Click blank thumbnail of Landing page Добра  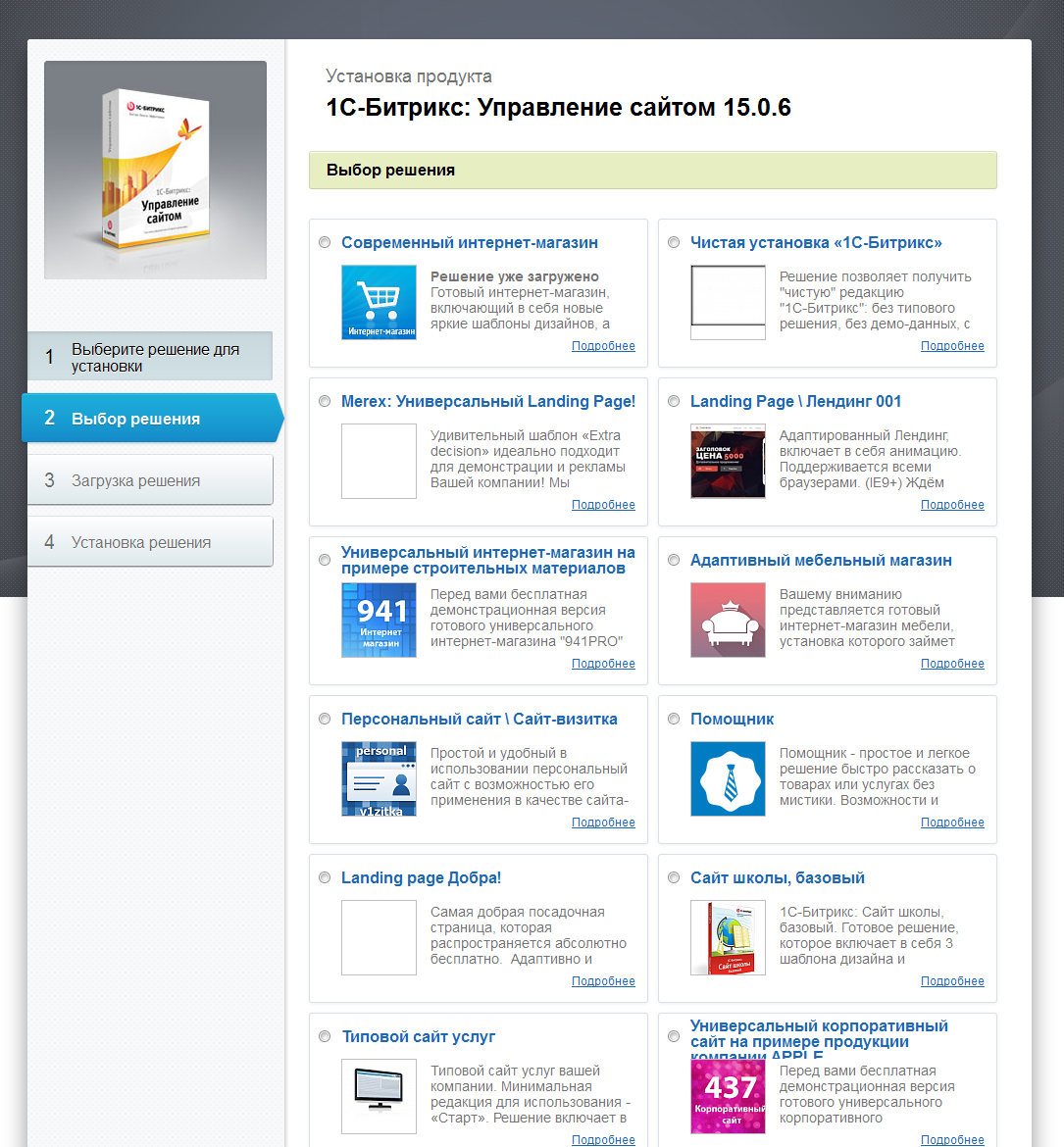[x=380, y=937]
